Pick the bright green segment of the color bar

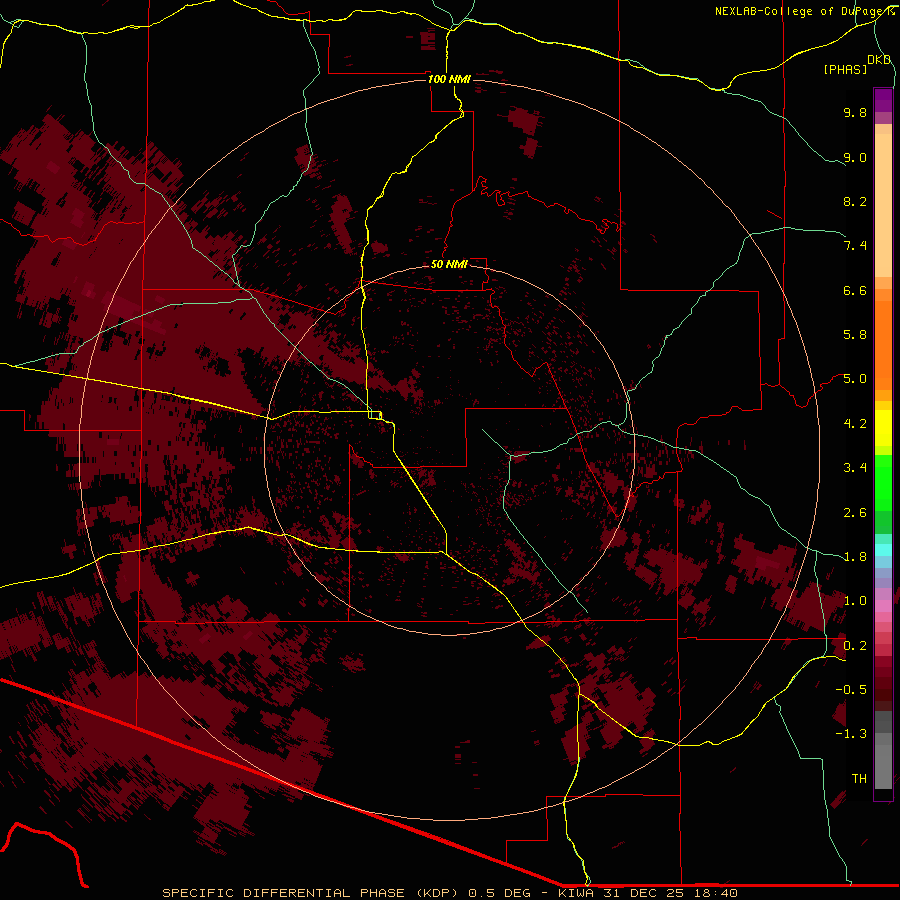(x=883, y=483)
